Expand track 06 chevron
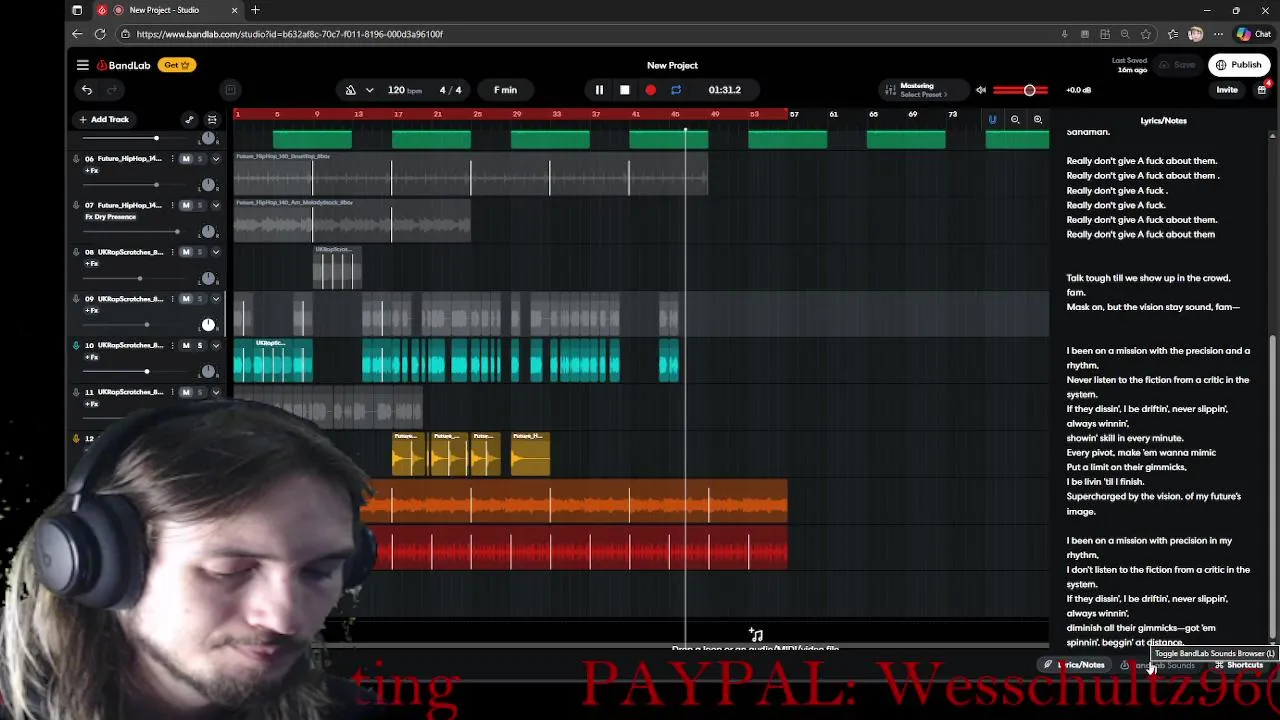The height and width of the screenshot is (720, 1280). [215, 159]
